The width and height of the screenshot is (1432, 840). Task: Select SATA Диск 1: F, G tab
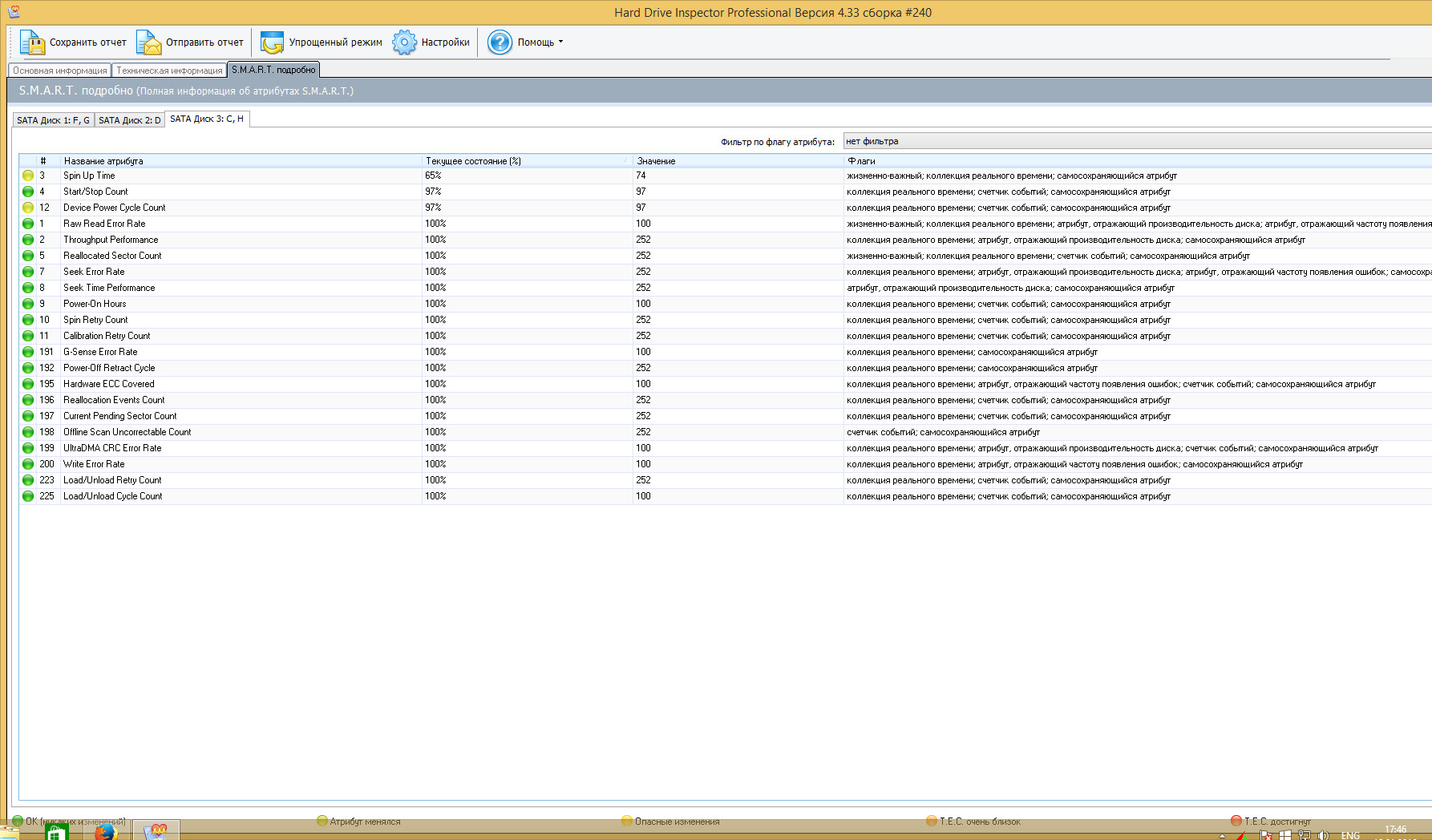(x=53, y=120)
